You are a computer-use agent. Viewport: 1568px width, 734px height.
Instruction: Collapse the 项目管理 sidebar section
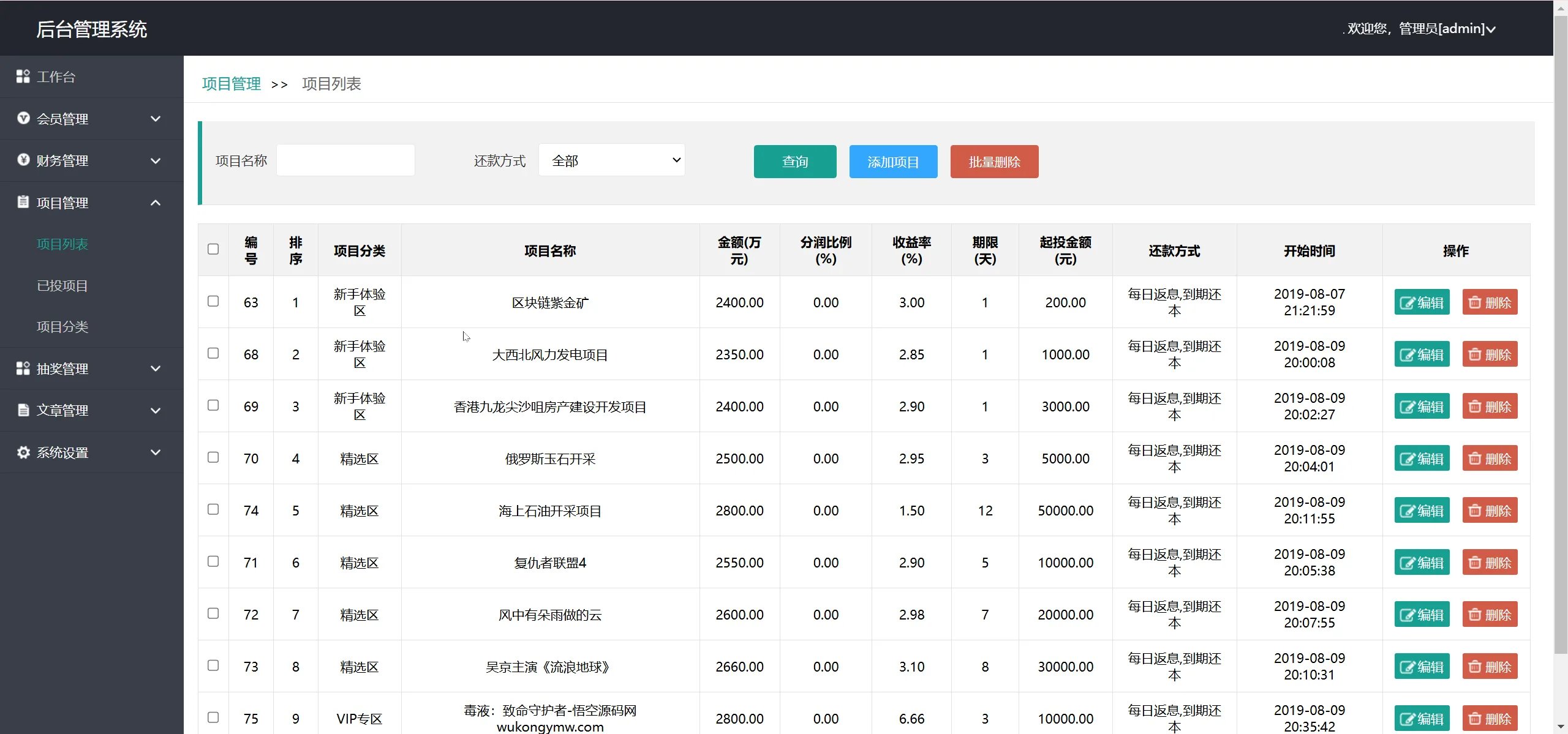coord(156,203)
